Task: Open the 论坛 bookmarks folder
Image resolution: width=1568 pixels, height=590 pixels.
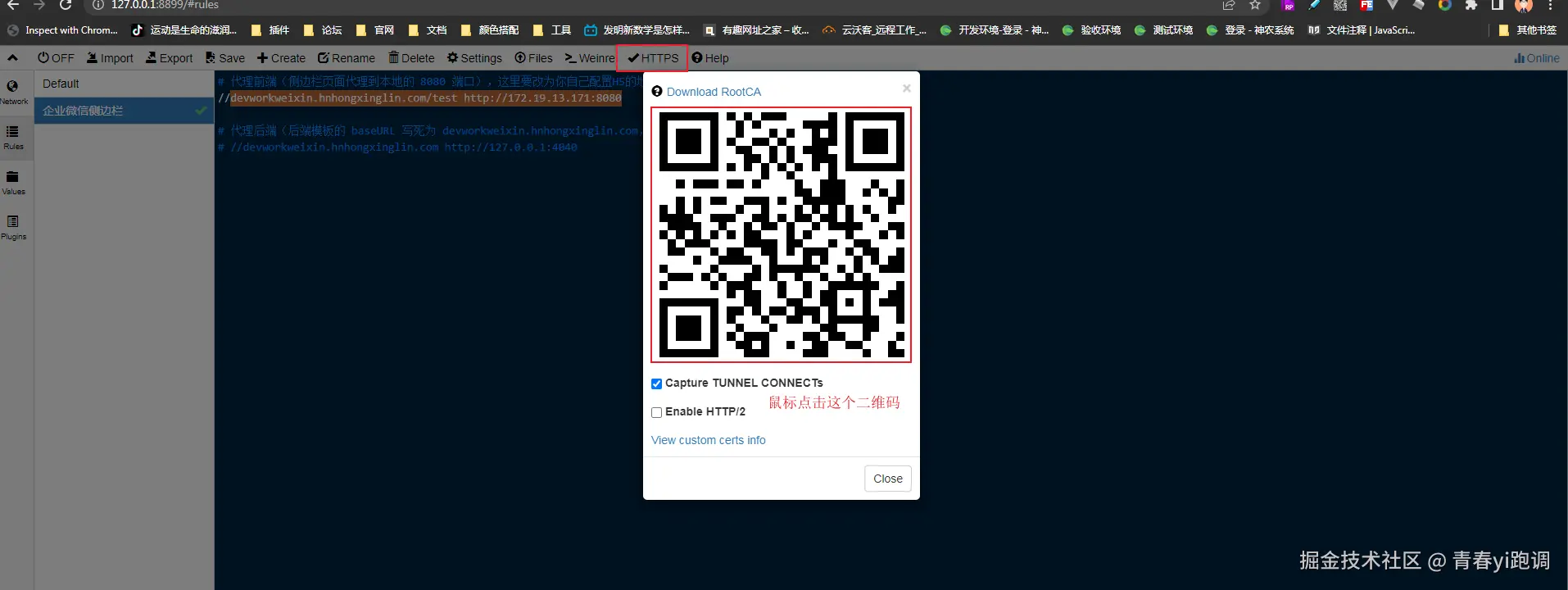Action: (322, 30)
